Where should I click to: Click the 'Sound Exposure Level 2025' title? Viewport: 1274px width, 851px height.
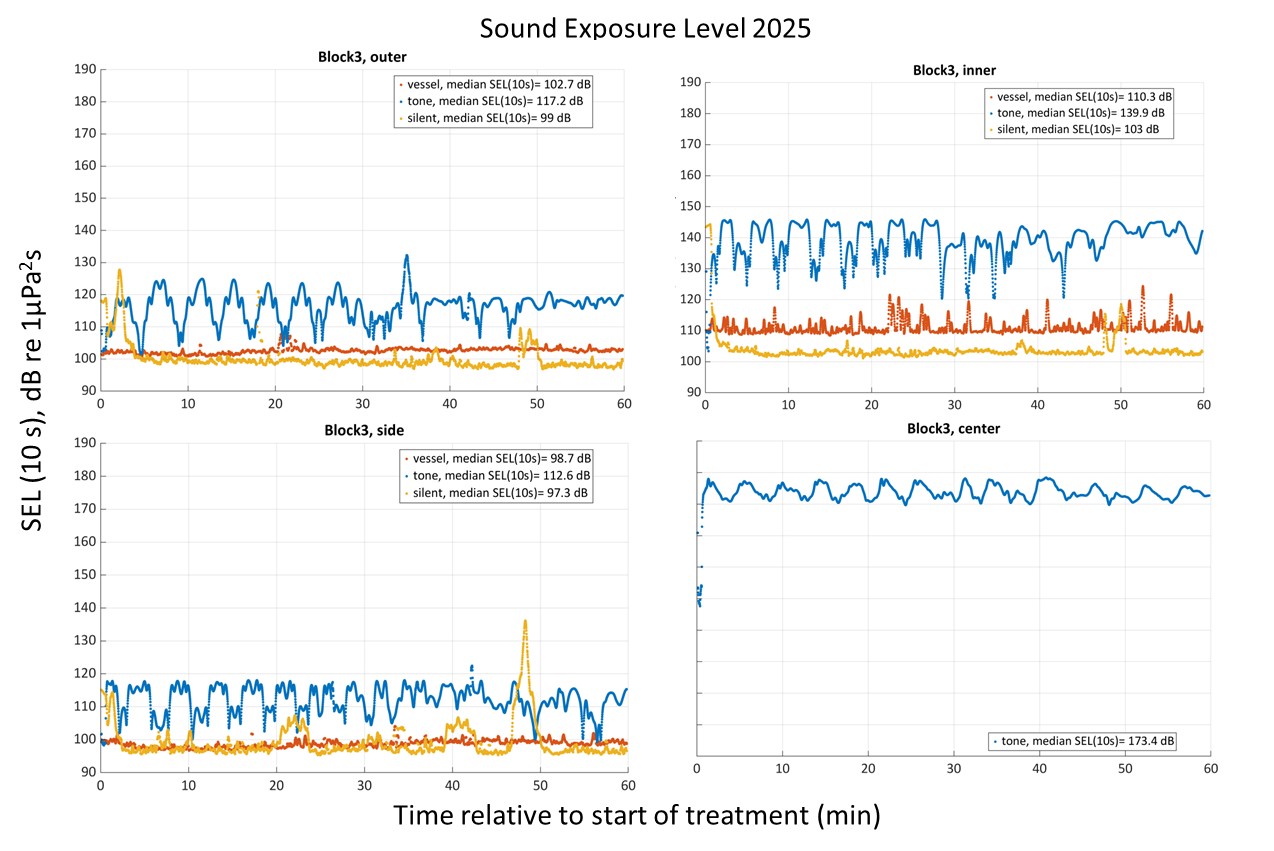[645, 27]
